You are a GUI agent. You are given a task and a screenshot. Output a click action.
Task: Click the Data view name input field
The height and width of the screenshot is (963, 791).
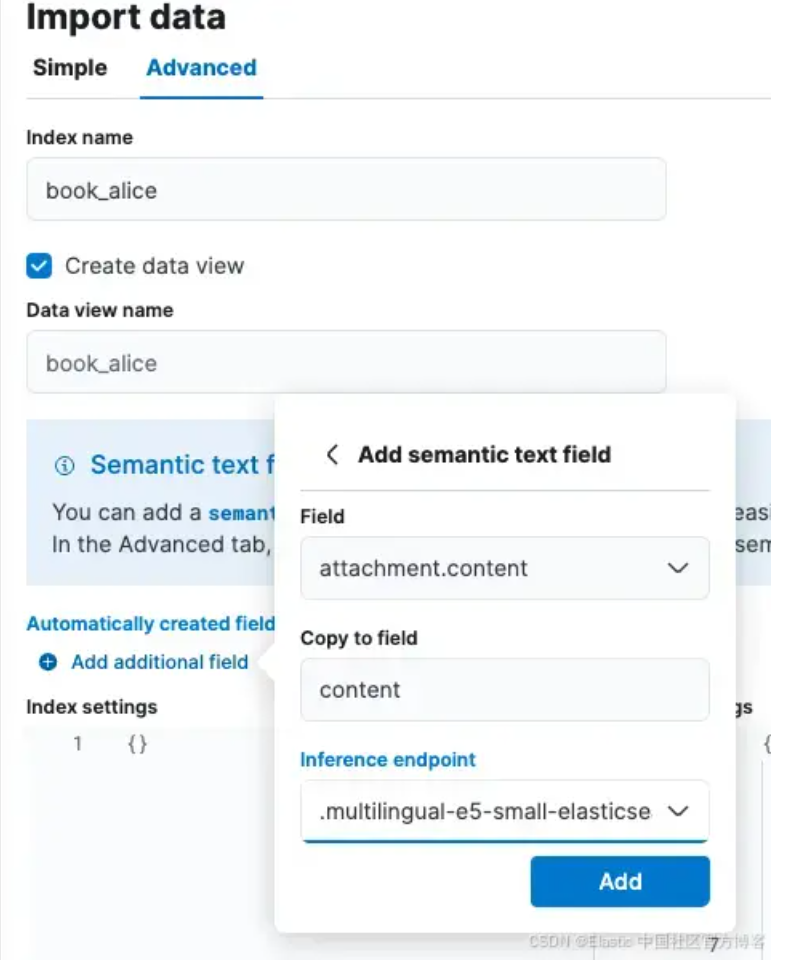[345, 363]
